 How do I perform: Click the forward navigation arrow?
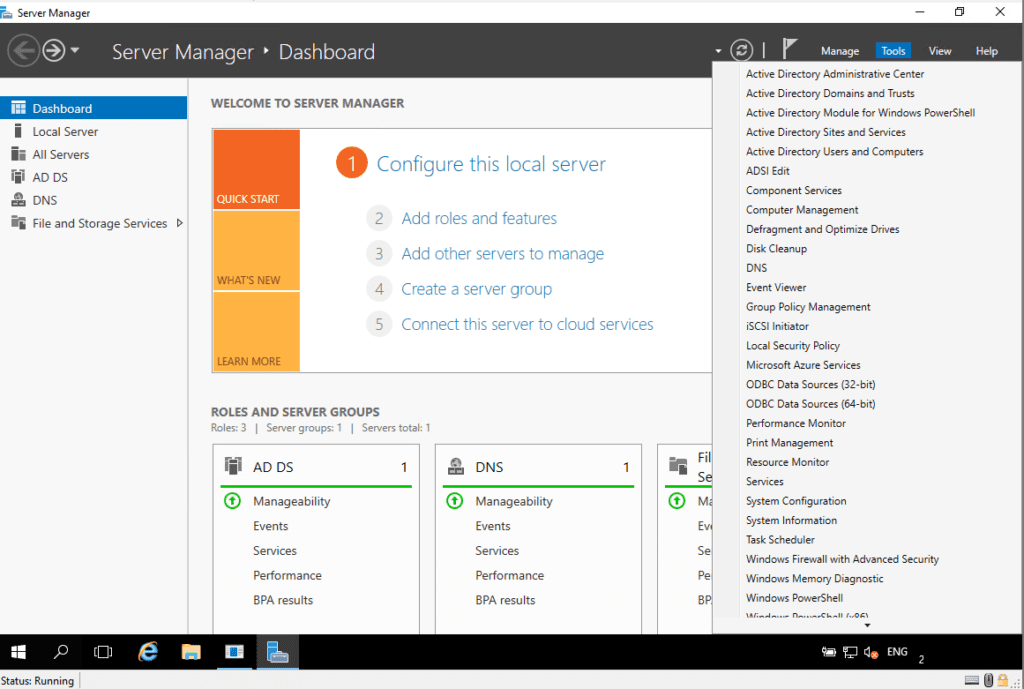(54, 50)
